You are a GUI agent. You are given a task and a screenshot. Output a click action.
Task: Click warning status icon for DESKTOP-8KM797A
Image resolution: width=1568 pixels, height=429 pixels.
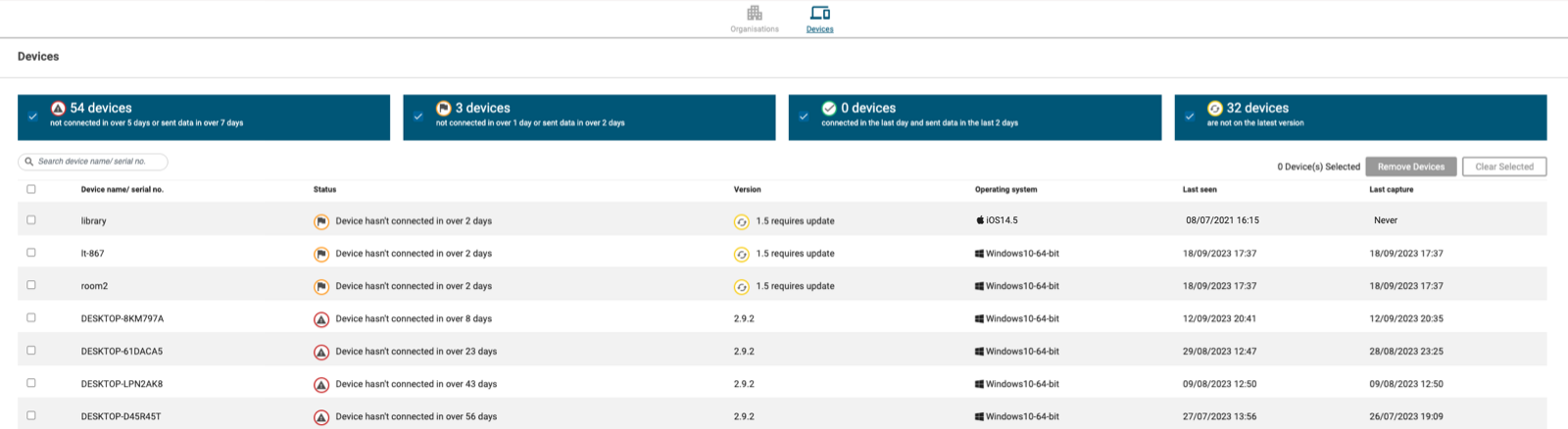[320, 319]
